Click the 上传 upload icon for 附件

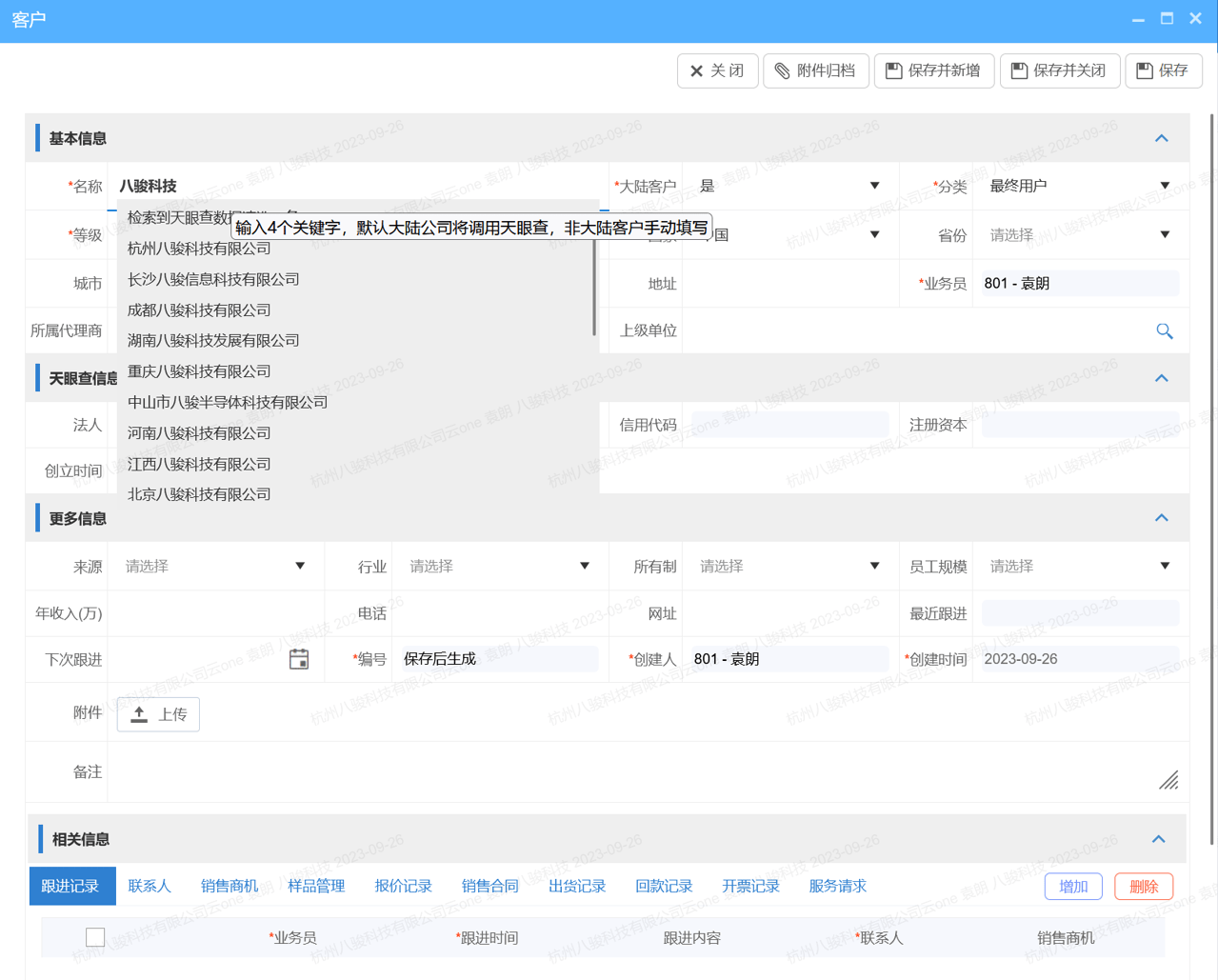click(x=138, y=713)
